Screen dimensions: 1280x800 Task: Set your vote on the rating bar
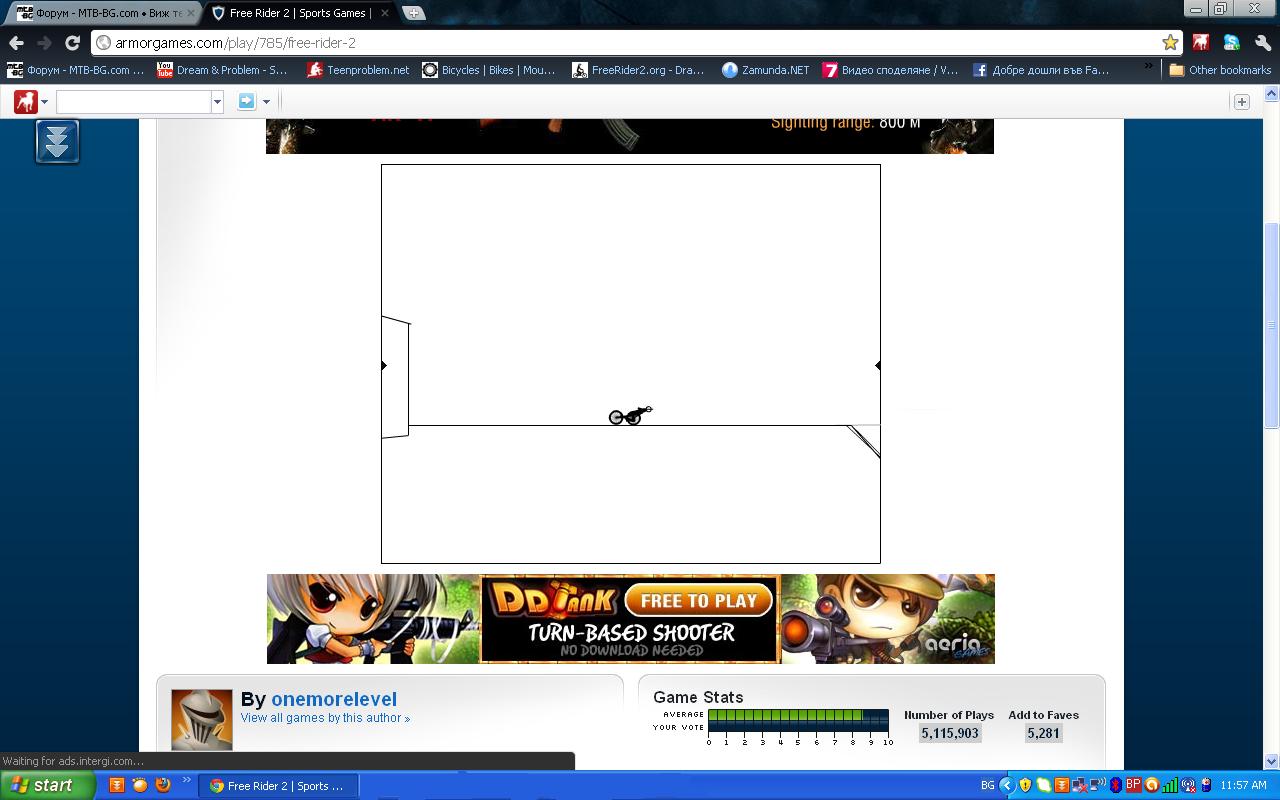(798, 727)
